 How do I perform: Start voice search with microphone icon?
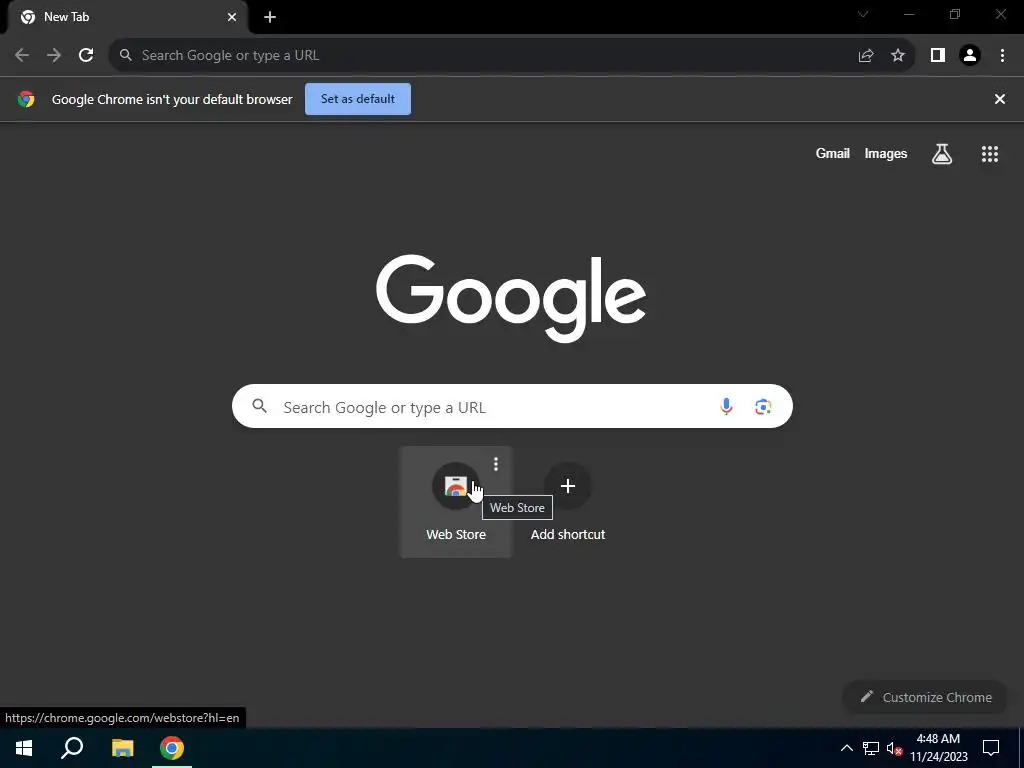pyautogui.click(x=726, y=407)
